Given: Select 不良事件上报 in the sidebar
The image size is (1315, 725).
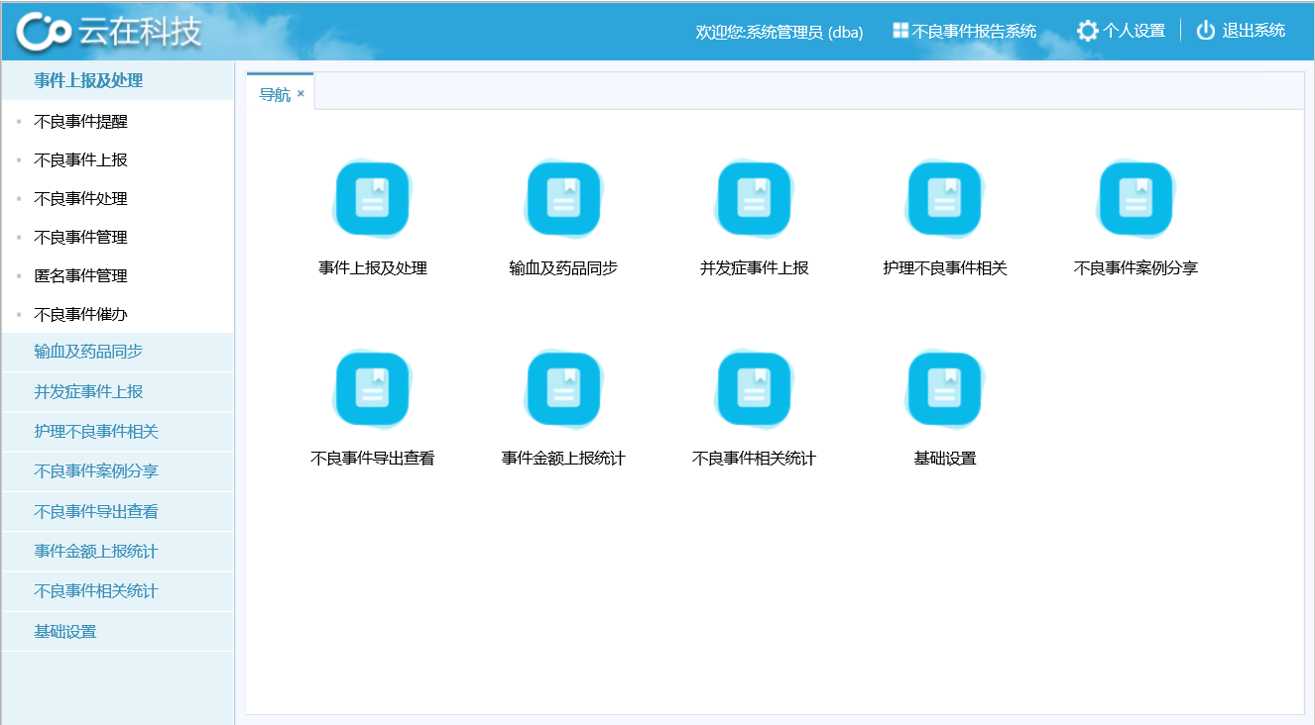Looking at the screenshot, I should (81, 160).
